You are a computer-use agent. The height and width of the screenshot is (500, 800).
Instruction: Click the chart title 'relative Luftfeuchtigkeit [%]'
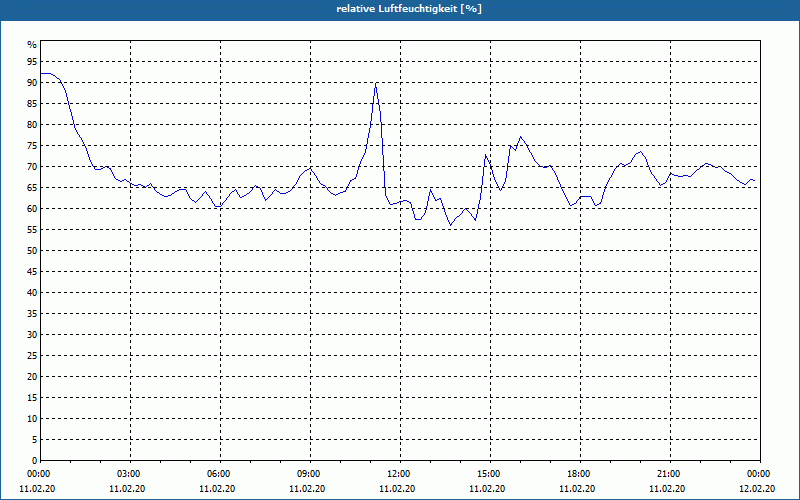point(409,9)
